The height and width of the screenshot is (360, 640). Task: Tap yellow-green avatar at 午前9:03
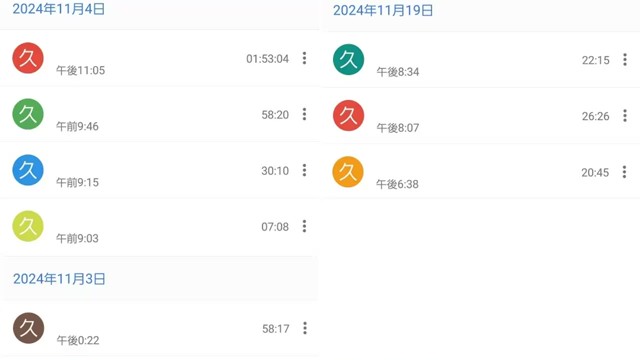(28, 226)
